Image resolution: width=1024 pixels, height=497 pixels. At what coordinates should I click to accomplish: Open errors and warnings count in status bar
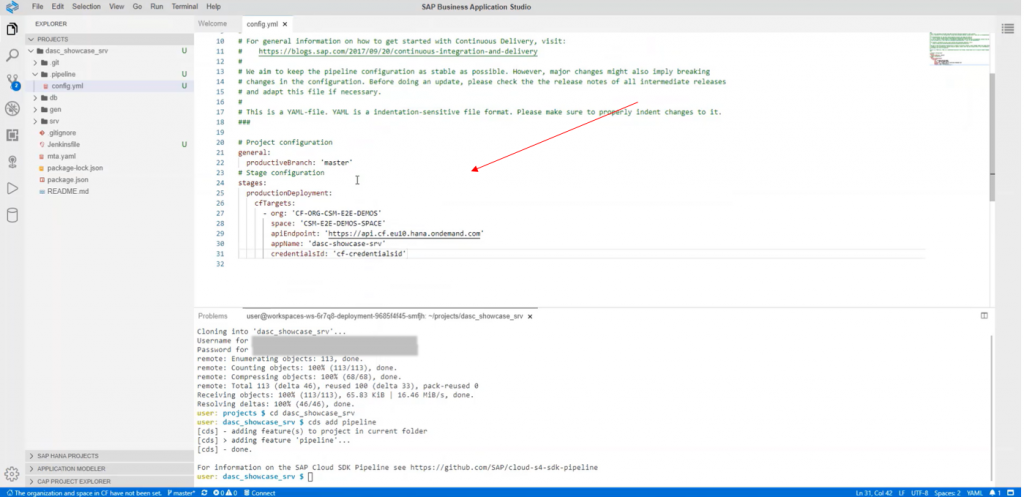(225, 493)
